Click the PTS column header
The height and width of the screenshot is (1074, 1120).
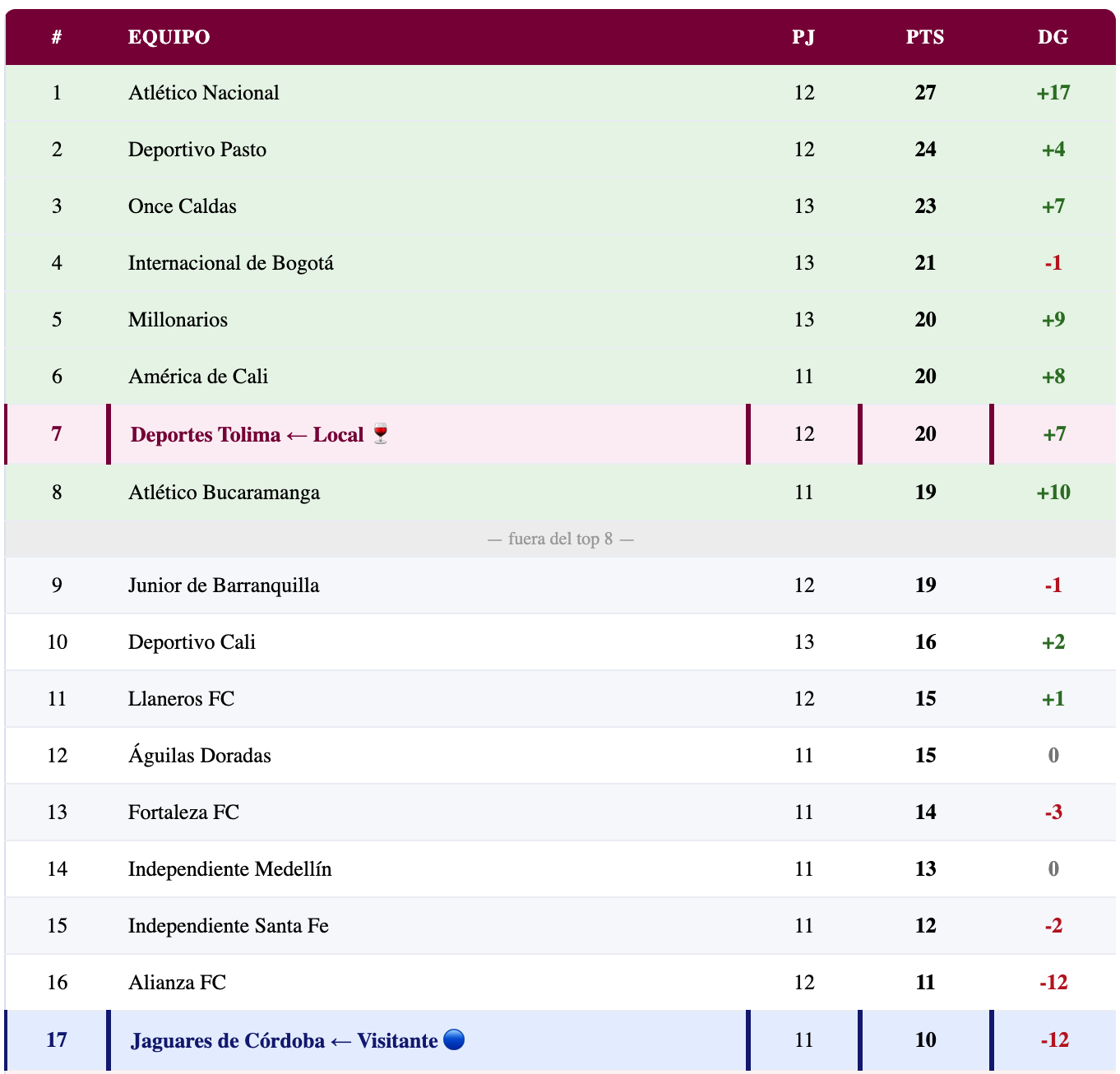pos(925,37)
